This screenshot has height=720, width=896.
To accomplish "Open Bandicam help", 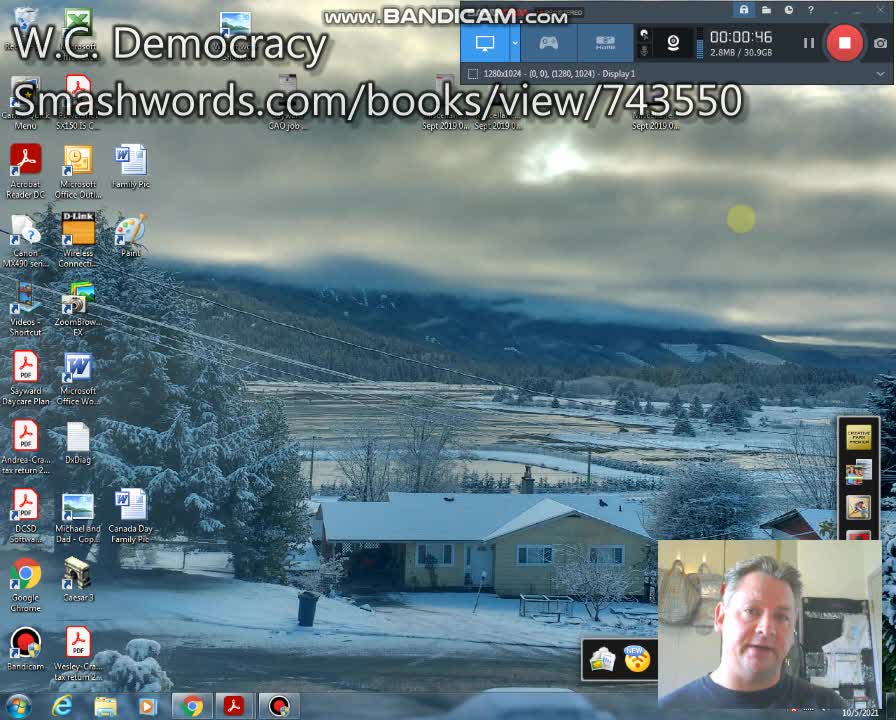I will 810,10.
